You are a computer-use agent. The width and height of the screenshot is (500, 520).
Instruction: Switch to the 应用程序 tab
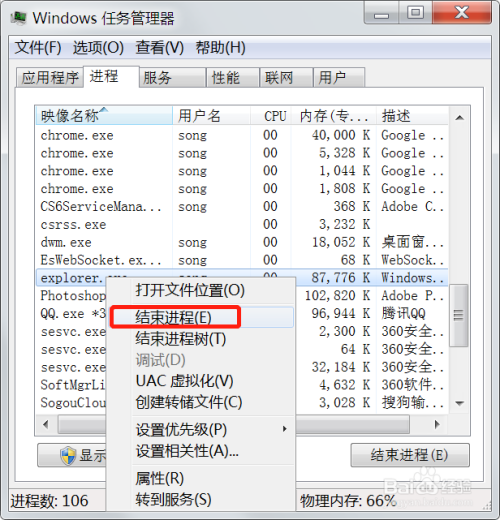50,78
